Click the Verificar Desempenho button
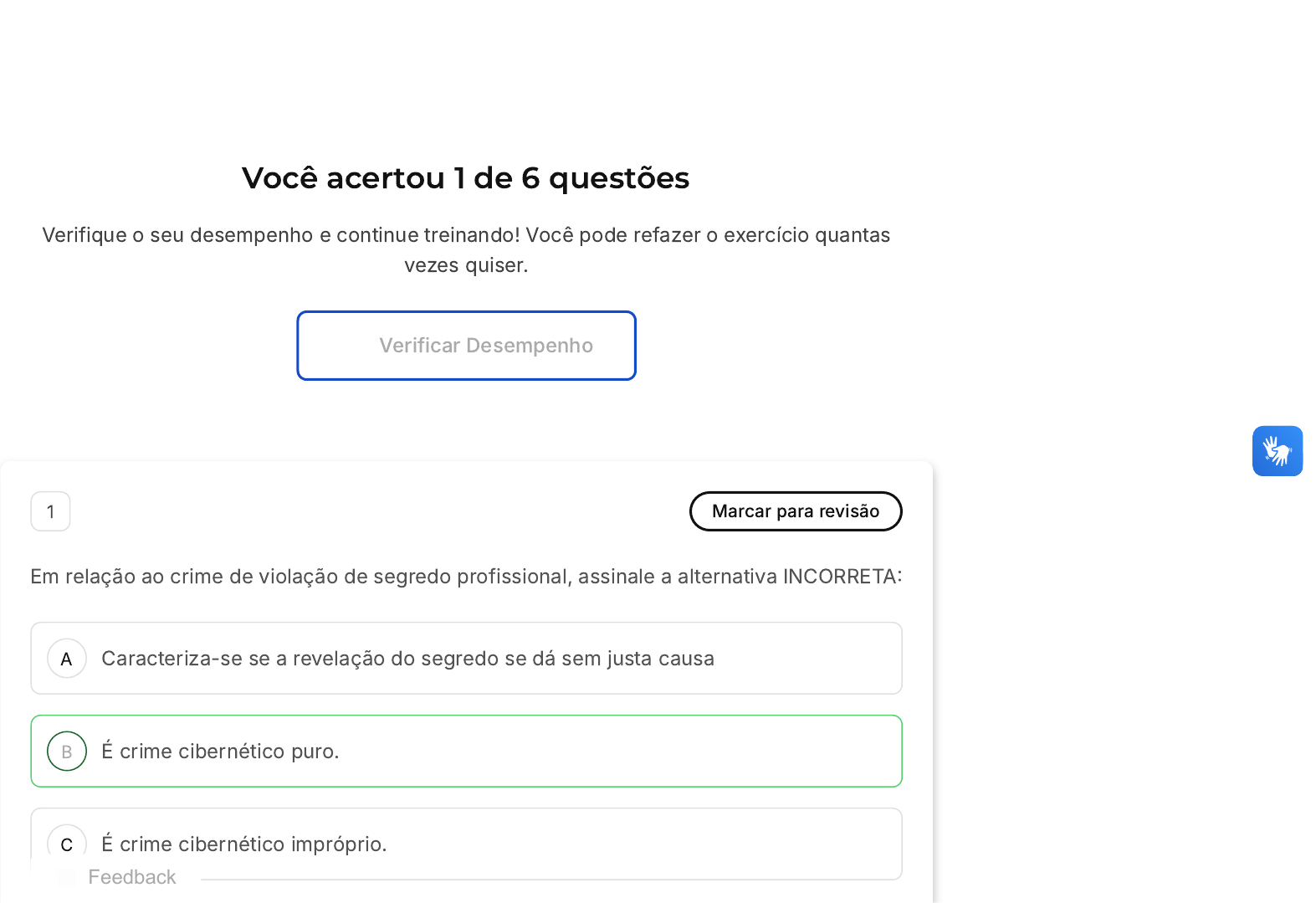Image resolution: width=1316 pixels, height=903 pixels. pyautogui.click(x=466, y=346)
